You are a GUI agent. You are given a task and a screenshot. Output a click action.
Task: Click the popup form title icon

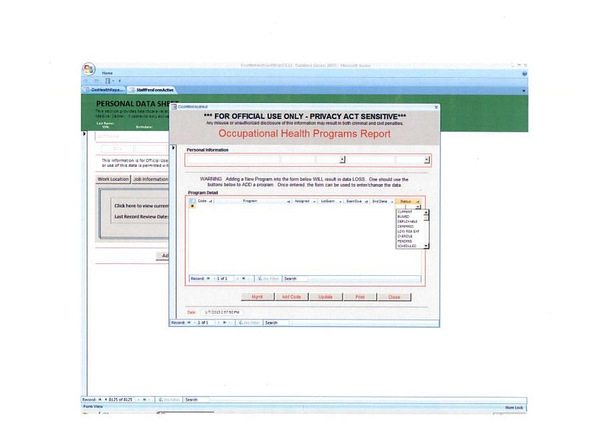point(174,107)
